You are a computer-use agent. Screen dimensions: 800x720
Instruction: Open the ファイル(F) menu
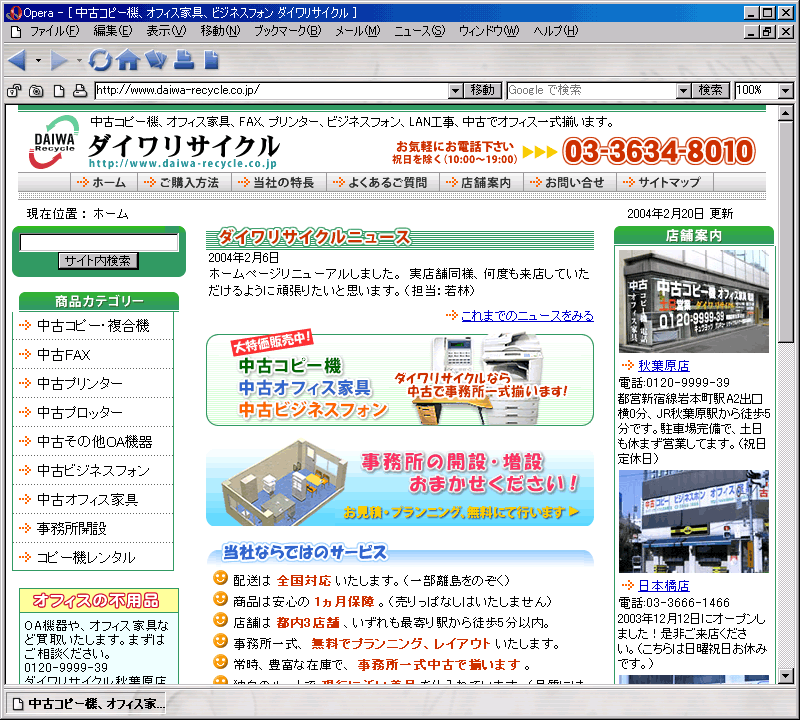[x=55, y=32]
